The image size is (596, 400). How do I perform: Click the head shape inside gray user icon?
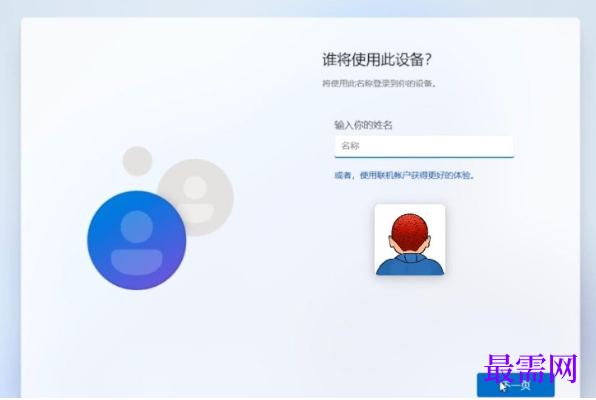(195, 187)
